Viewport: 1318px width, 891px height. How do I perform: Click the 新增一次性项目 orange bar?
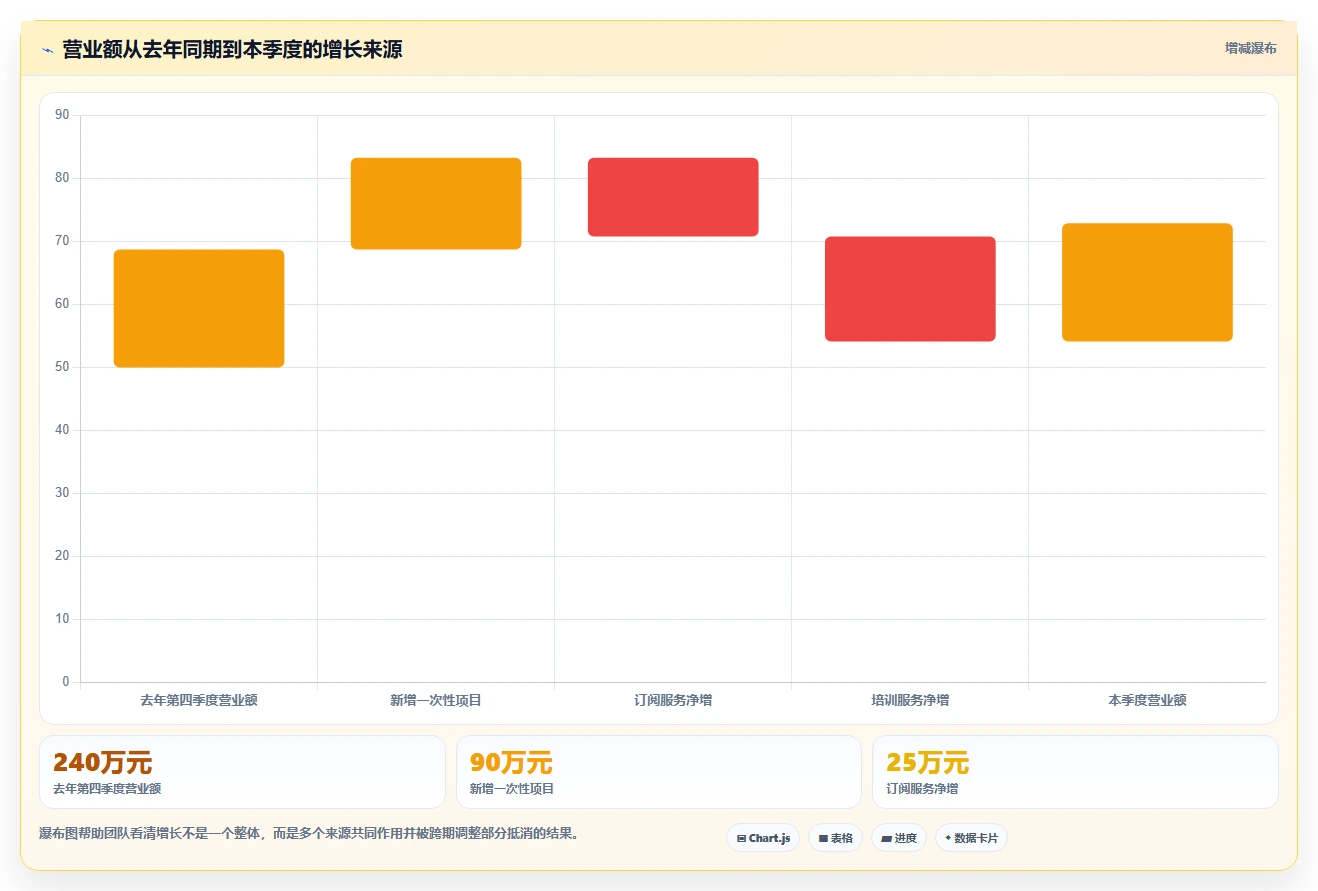pyautogui.click(x=436, y=203)
